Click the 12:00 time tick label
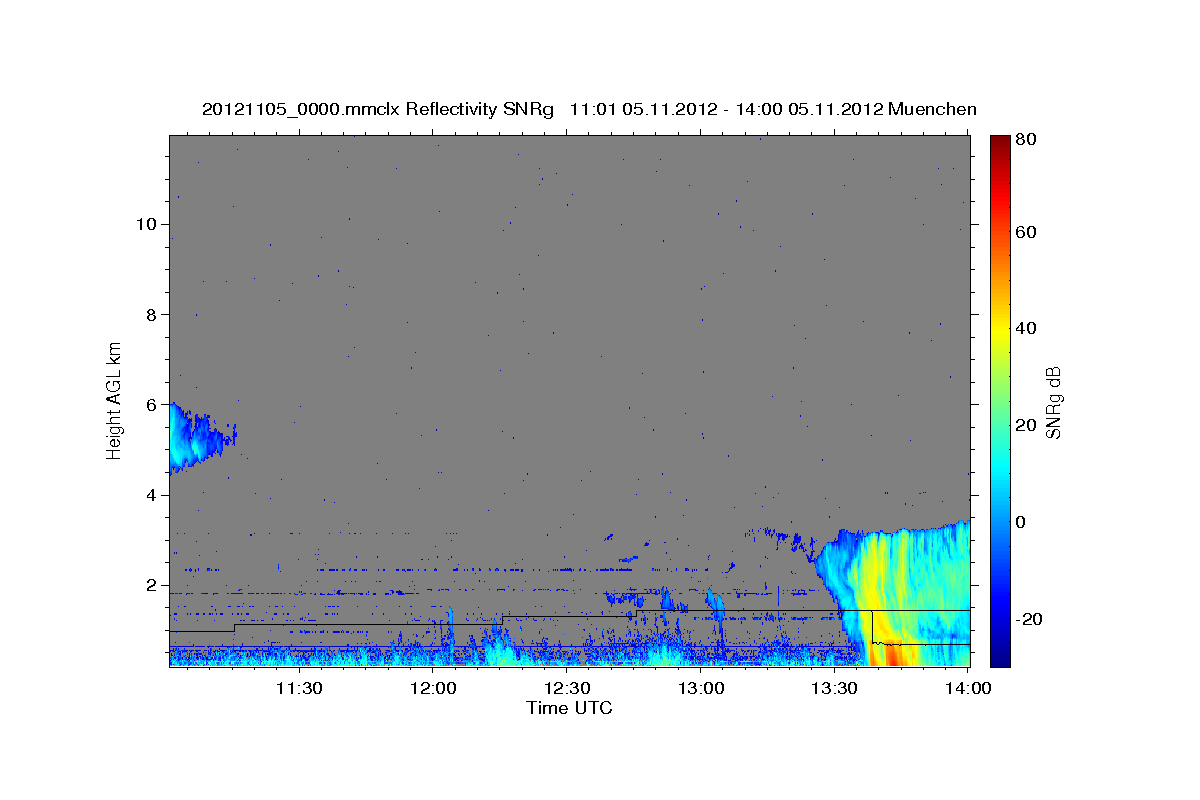Screen dimensions: 1200x800 [x=433, y=688]
